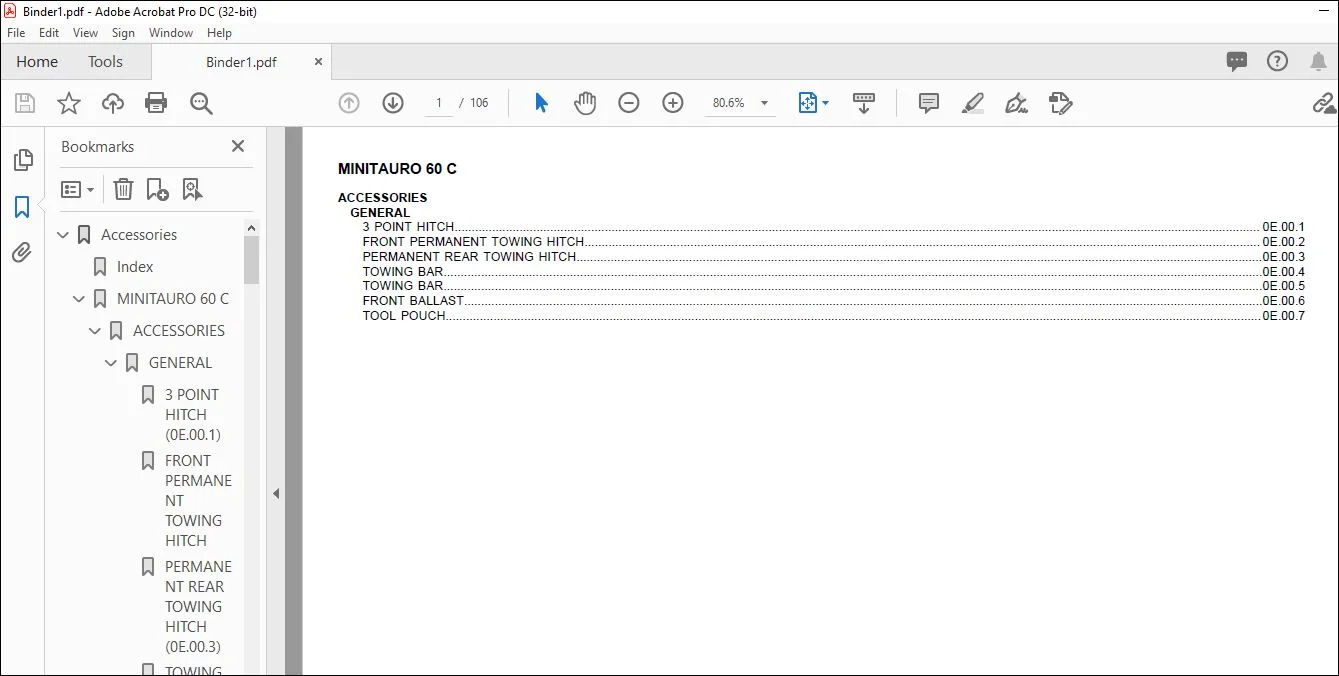
Task: Open the chat notifications icon
Action: coord(1237,62)
